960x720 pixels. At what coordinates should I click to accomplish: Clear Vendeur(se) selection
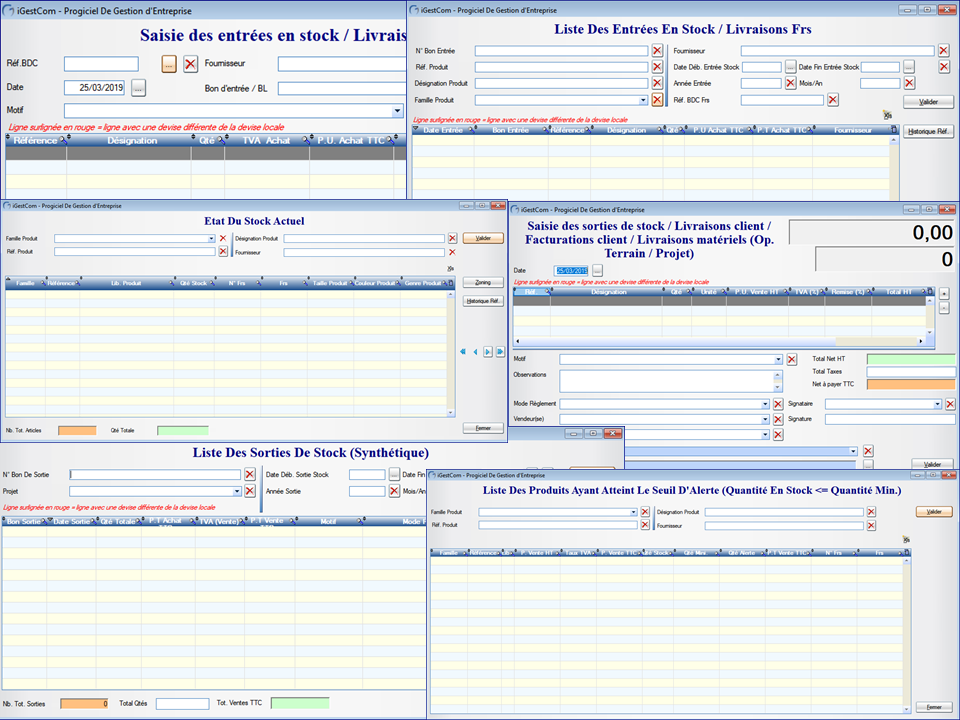pyautogui.click(x=778, y=419)
